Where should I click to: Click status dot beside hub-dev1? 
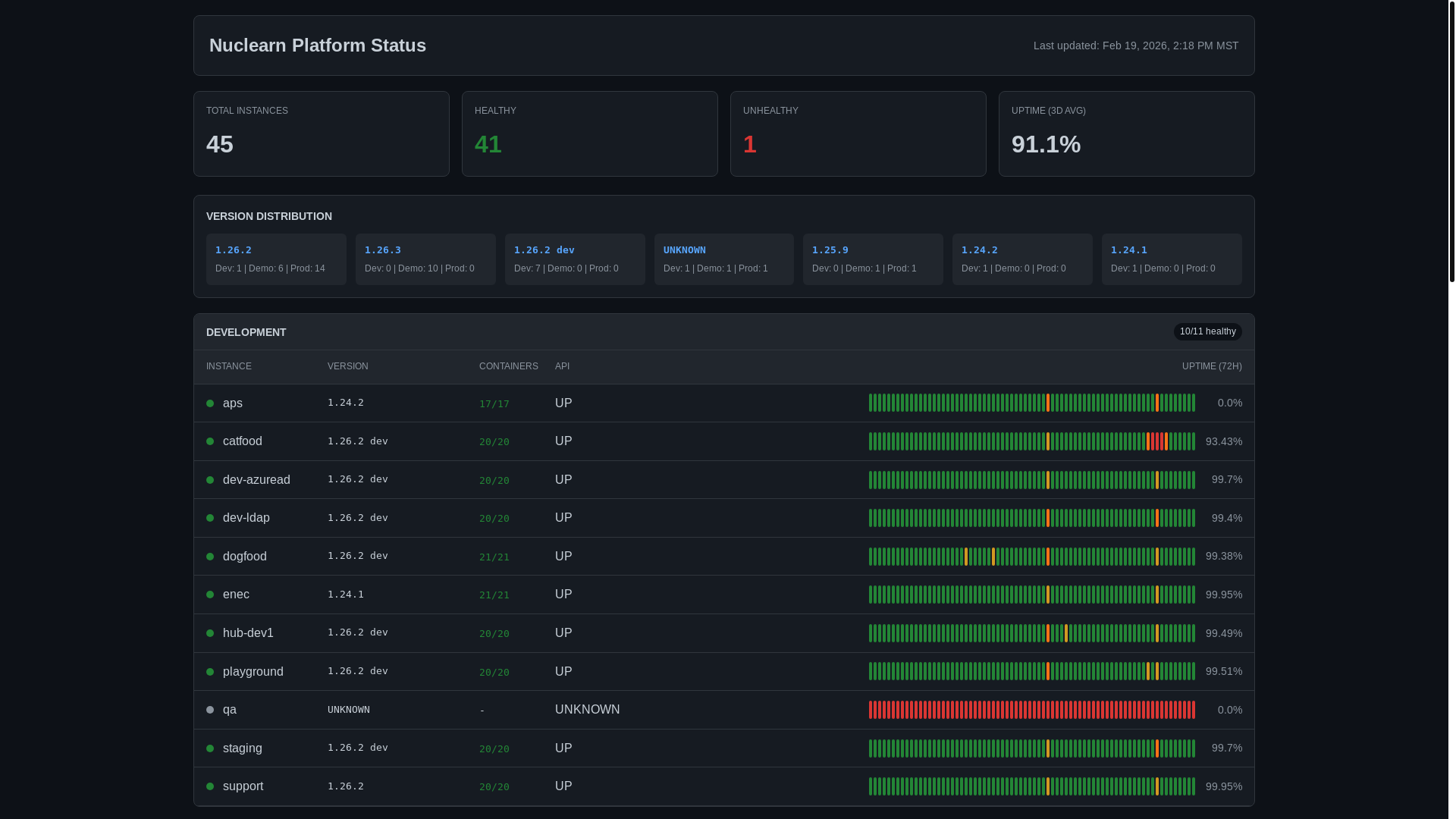[x=210, y=633]
